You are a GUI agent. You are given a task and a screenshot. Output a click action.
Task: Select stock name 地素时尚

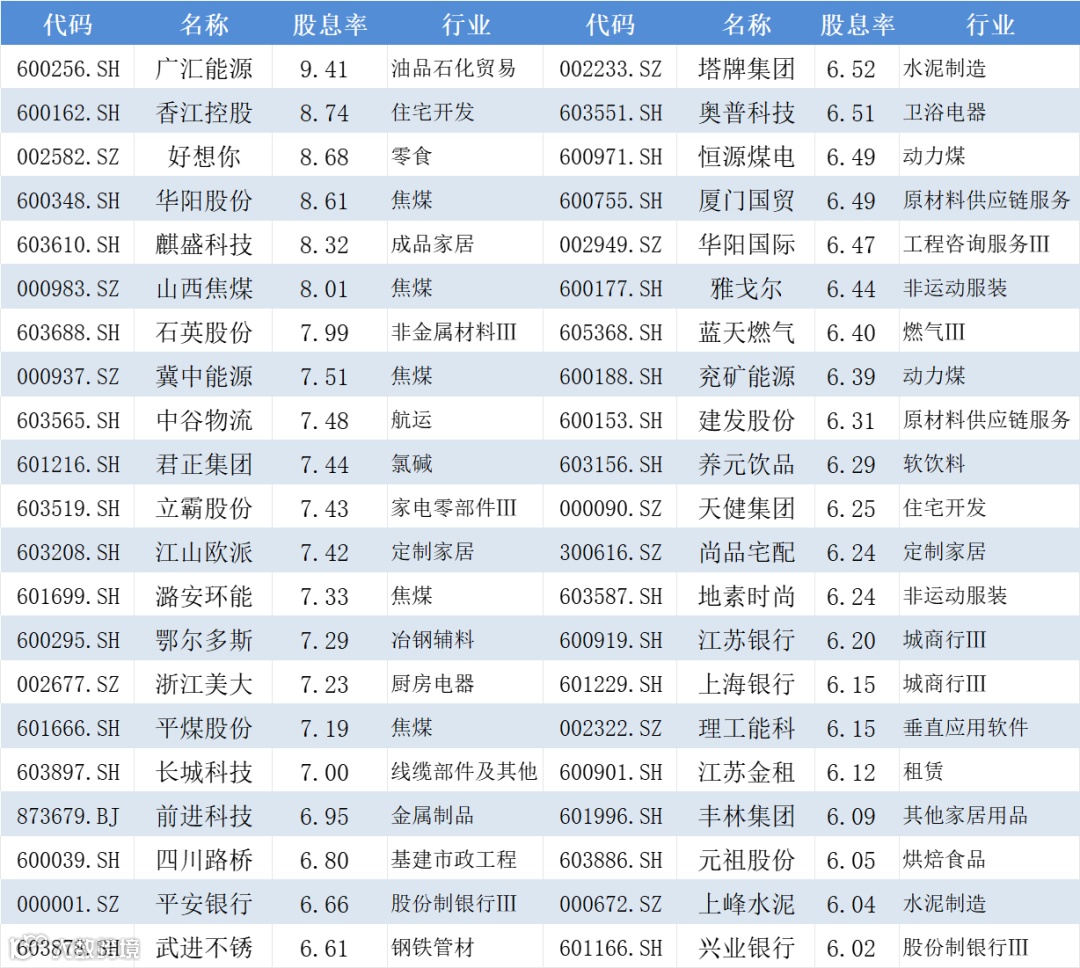[x=747, y=597]
